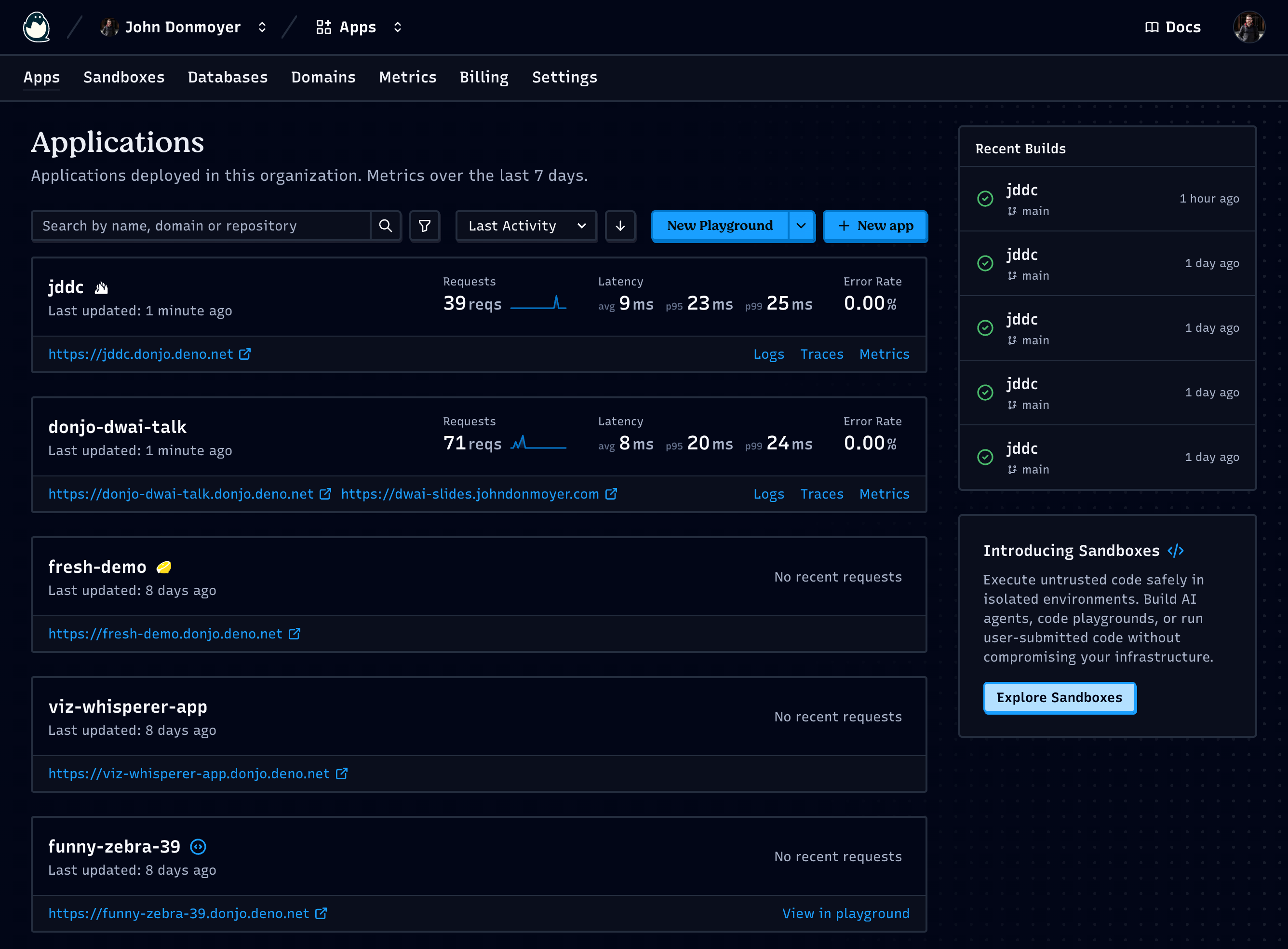Click the green check icon on latest jddc build
This screenshot has height=949, width=1288.
985,198
